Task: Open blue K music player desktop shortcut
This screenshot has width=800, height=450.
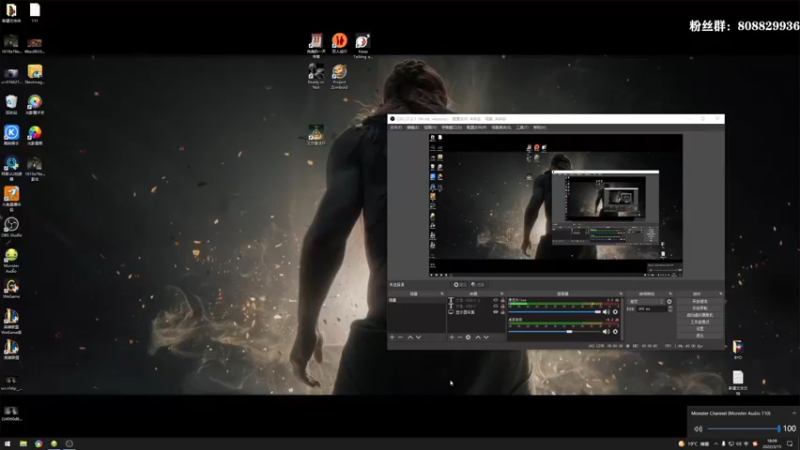Action: (x=11, y=135)
